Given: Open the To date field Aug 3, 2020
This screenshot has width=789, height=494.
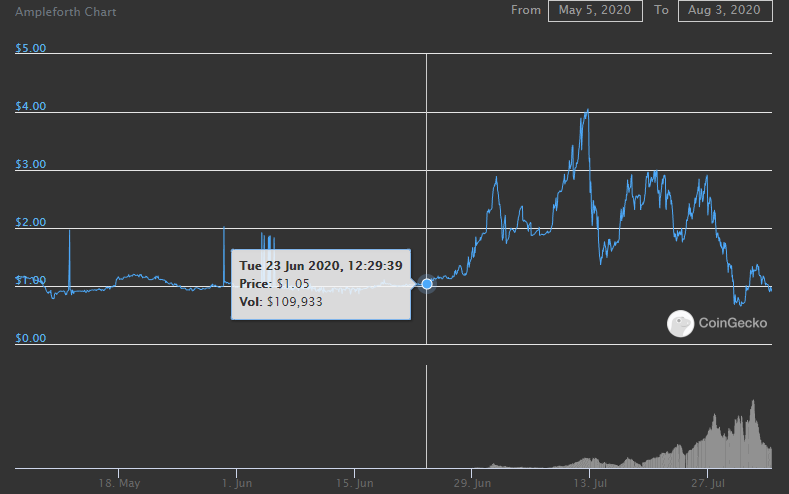Looking at the screenshot, I should pos(725,11).
